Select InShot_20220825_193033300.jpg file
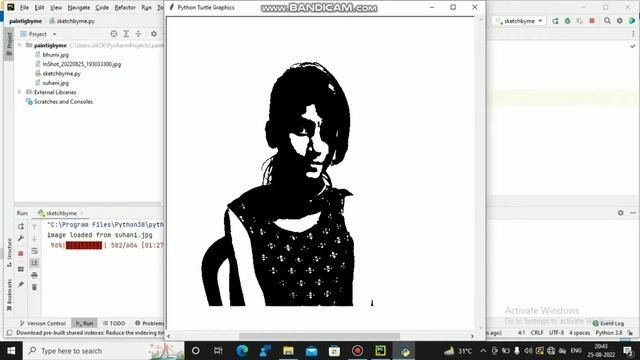 [81, 64]
